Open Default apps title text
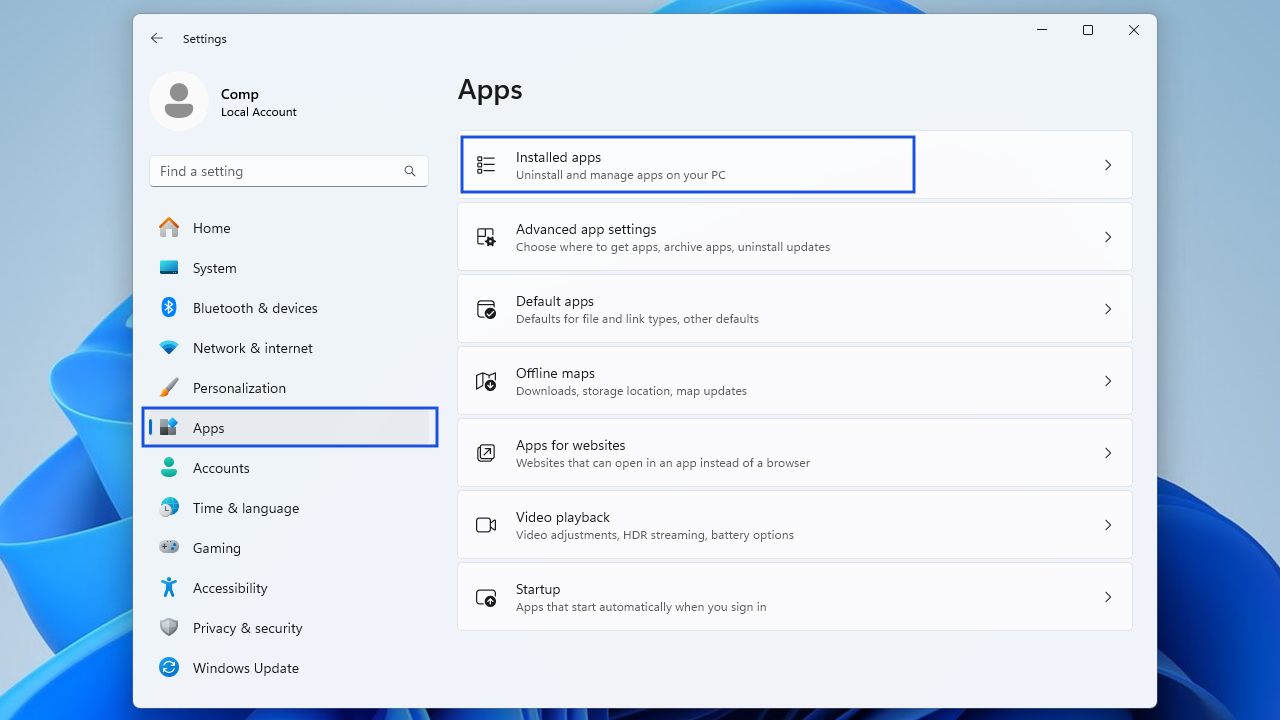The height and width of the screenshot is (720, 1280). pyautogui.click(x=555, y=301)
